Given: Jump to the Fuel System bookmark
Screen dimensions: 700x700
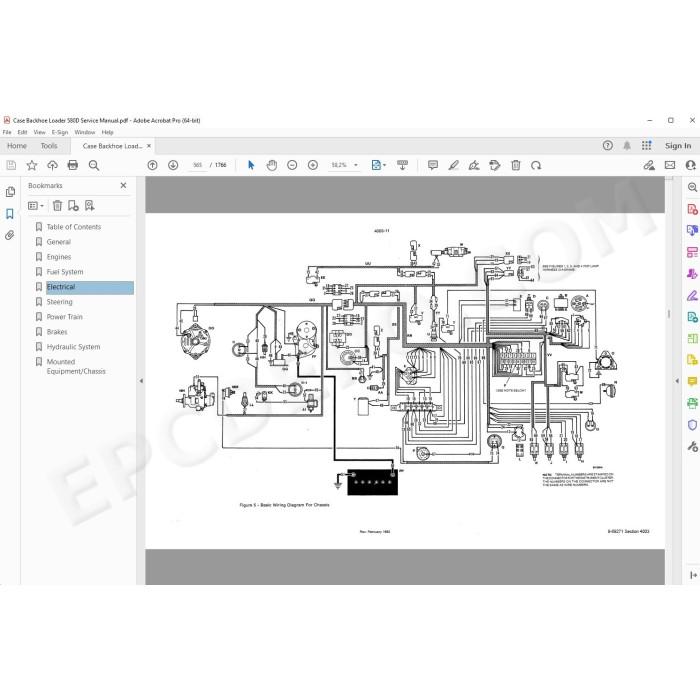Looking at the screenshot, I should tap(65, 272).
